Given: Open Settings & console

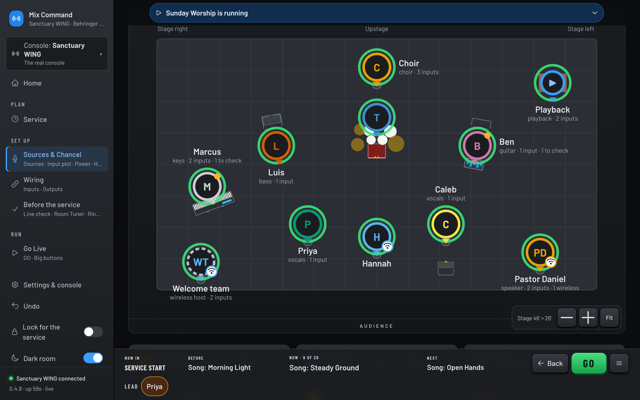Looking at the screenshot, I should pos(57,285).
